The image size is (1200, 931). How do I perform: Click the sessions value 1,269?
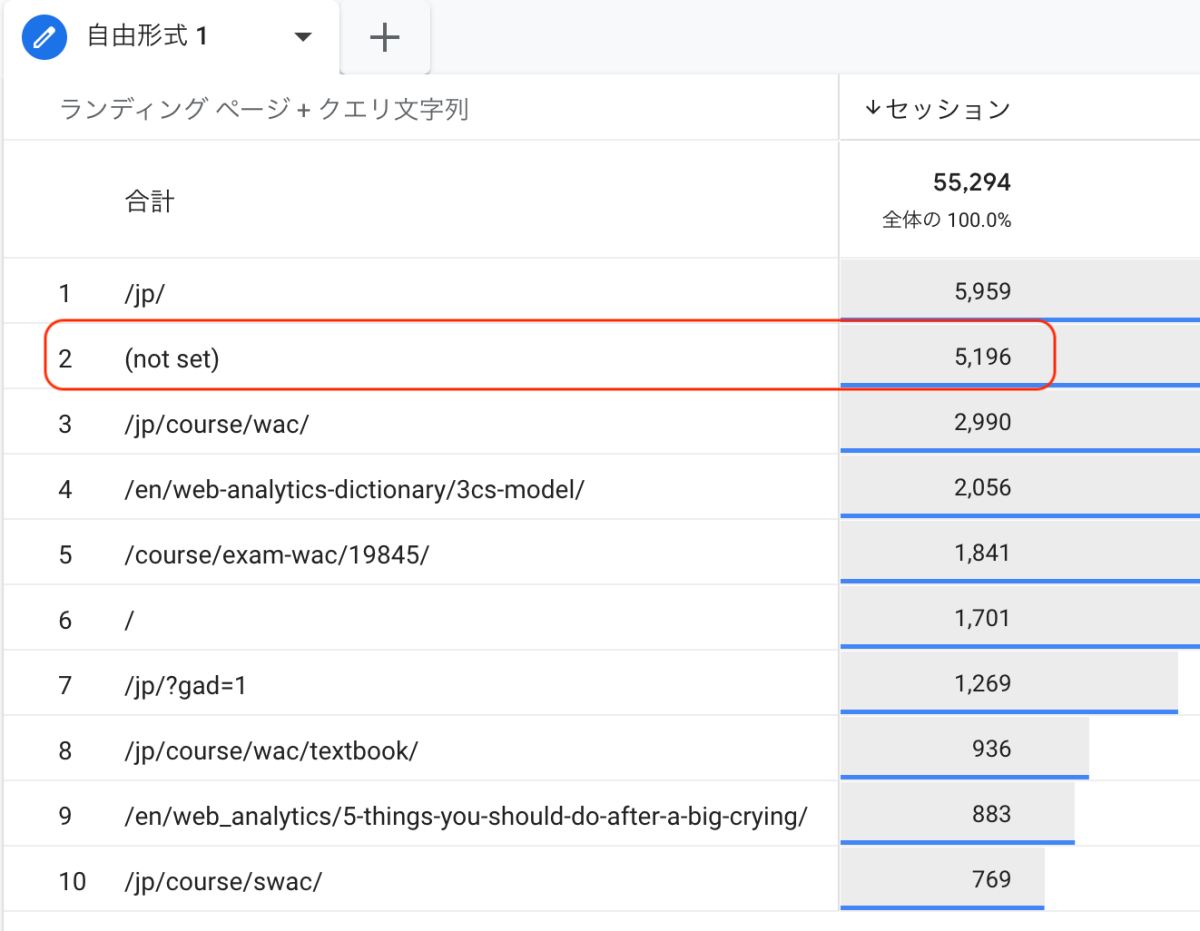(983, 684)
